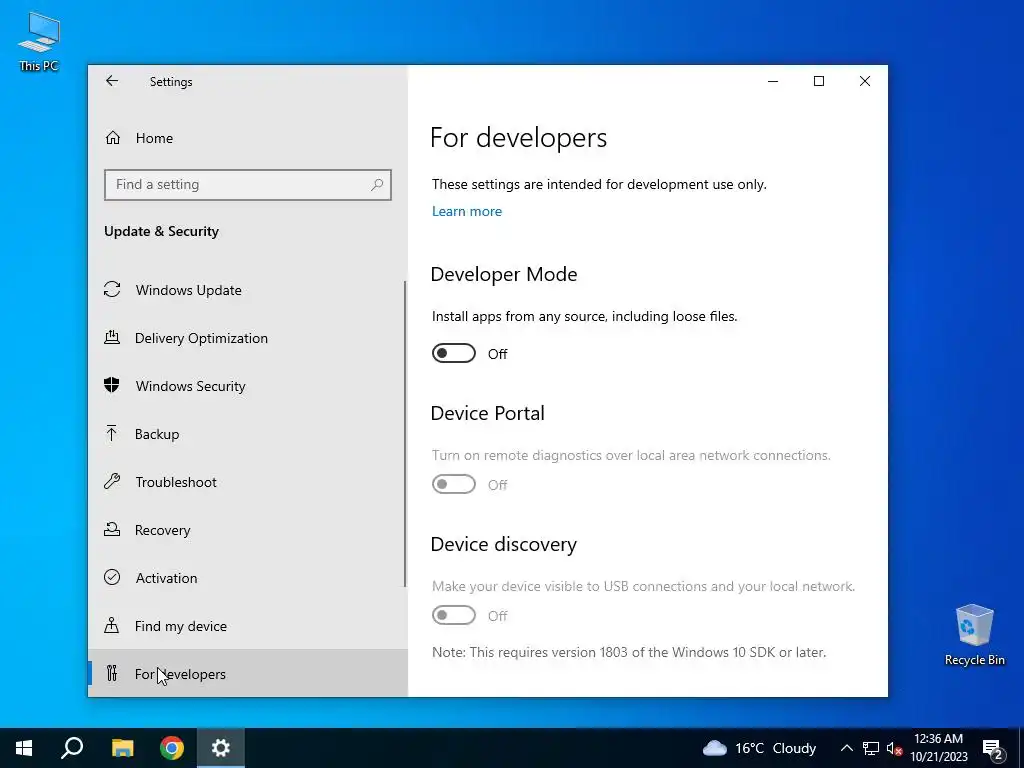
Task: Select the This PC desktop icon
Action: click(39, 41)
